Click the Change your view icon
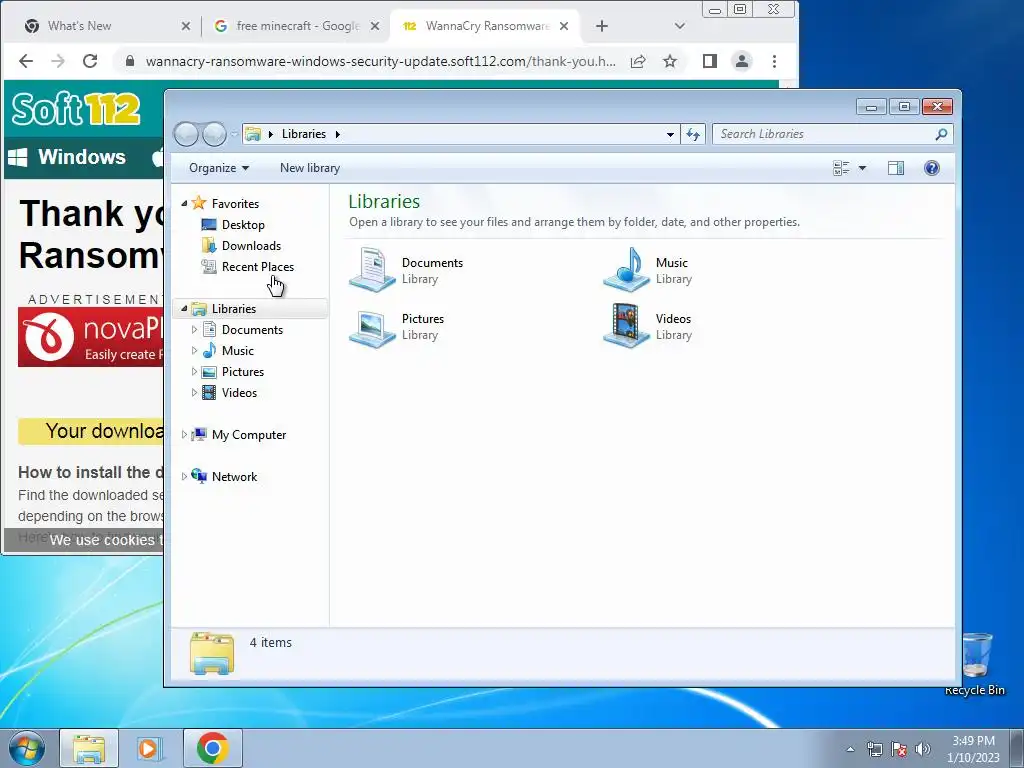The height and width of the screenshot is (768, 1024). pyautogui.click(x=841, y=168)
